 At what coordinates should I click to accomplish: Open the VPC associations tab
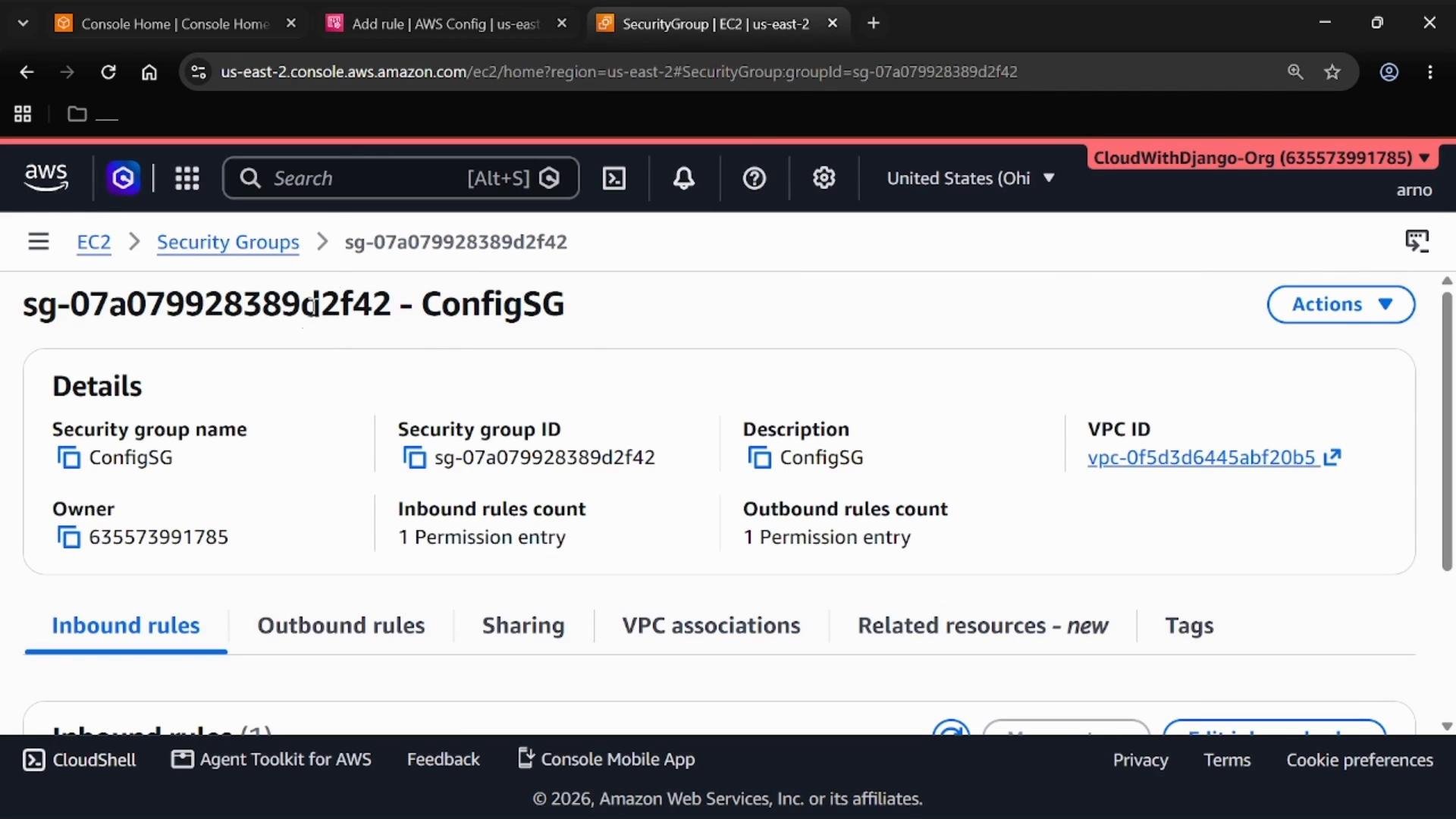(x=711, y=626)
